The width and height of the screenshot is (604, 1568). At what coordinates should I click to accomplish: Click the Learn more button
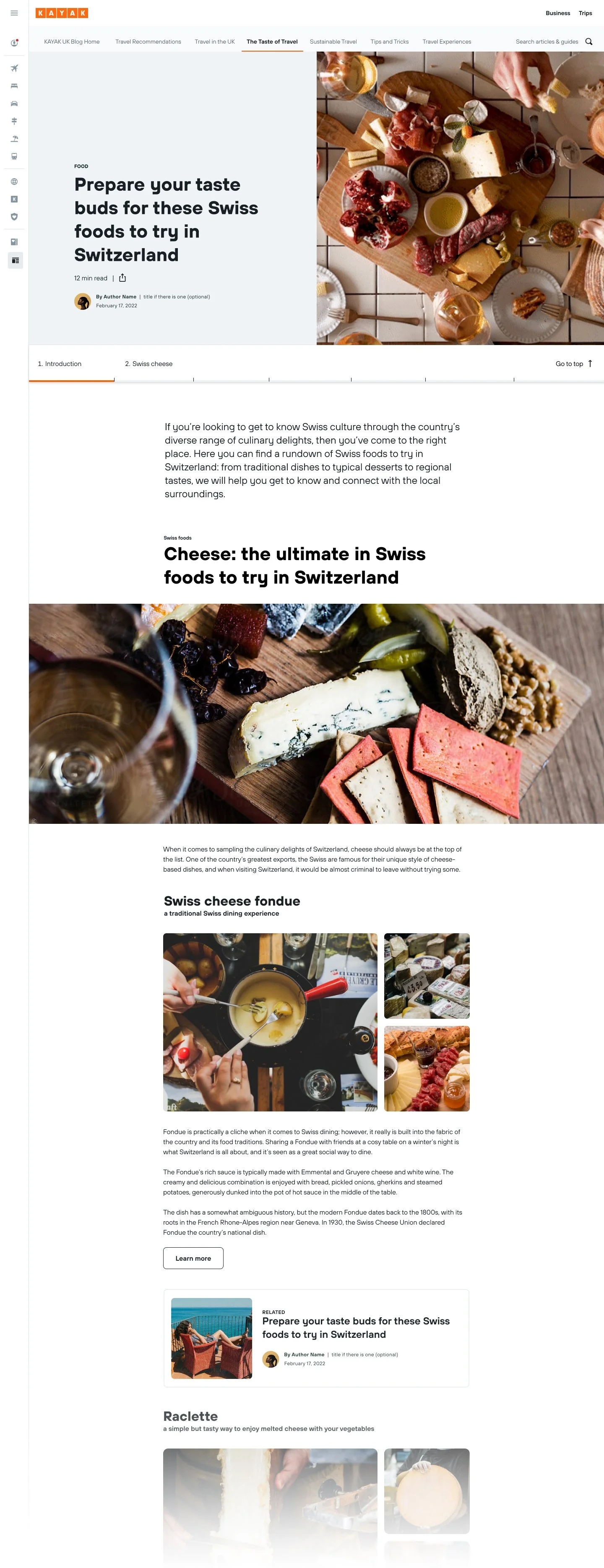pos(193,1258)
